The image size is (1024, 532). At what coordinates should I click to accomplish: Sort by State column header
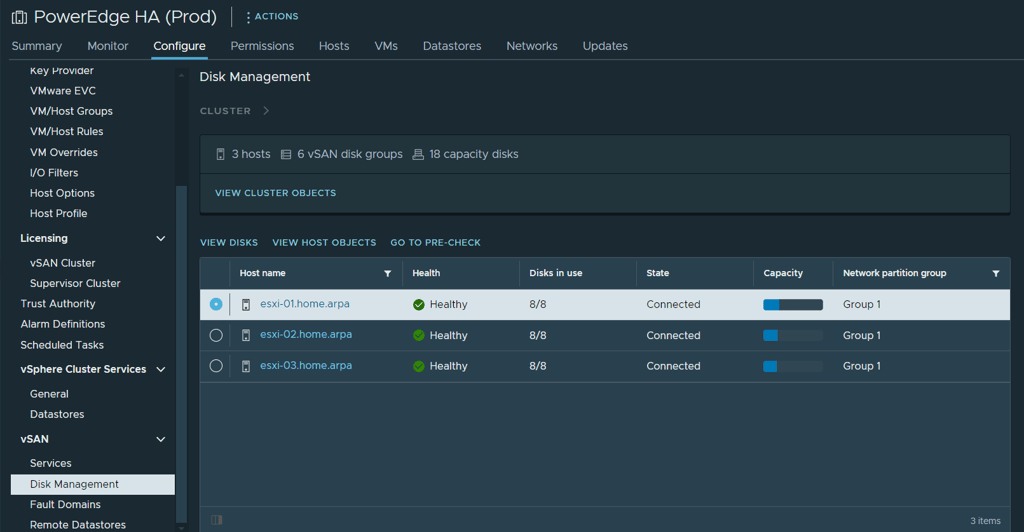658,273
